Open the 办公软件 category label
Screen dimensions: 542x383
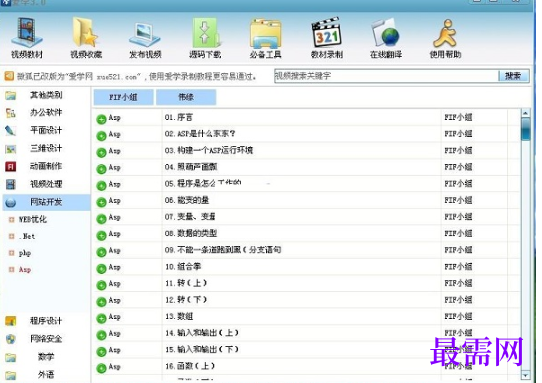pos(46,113)
